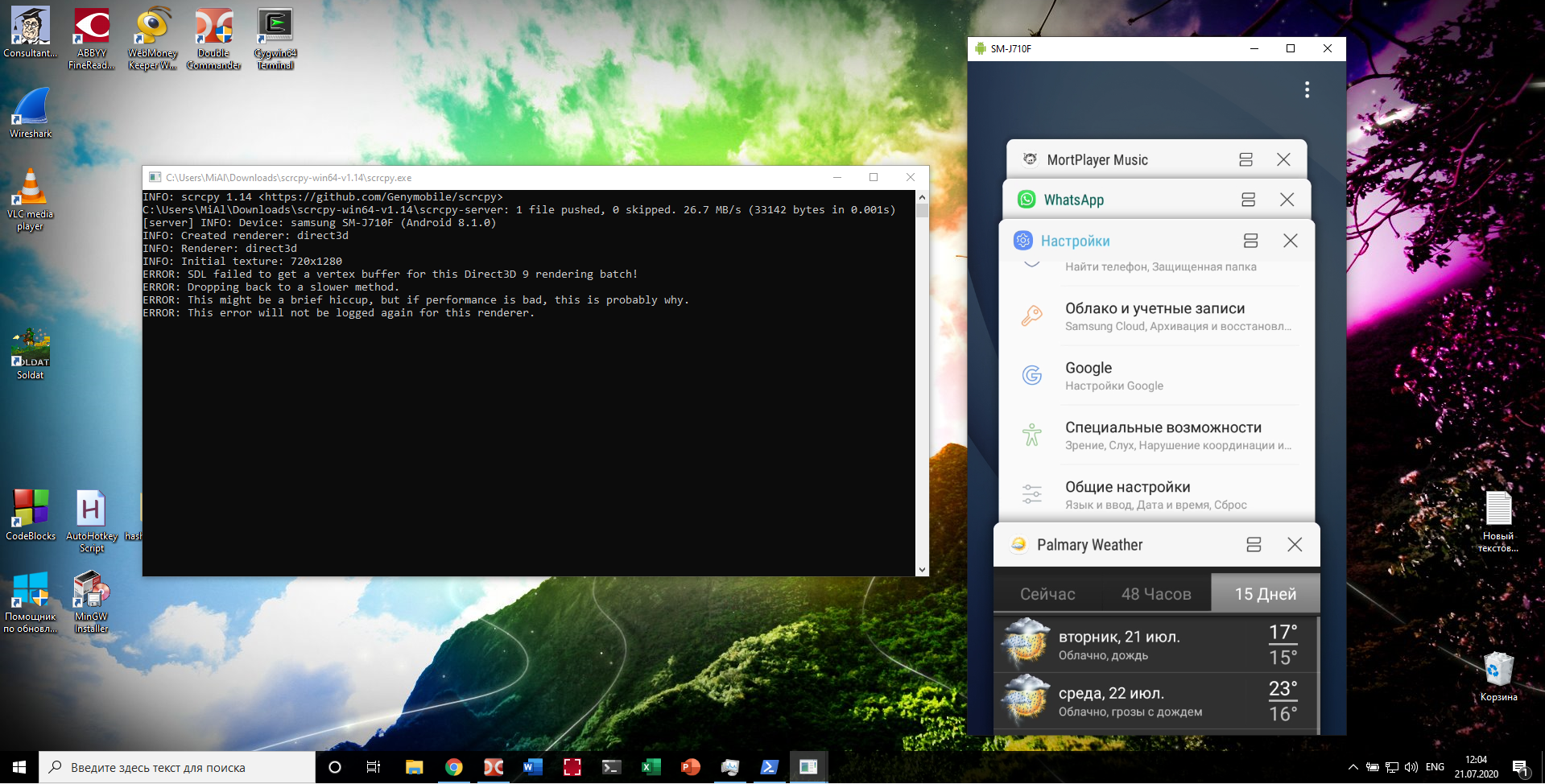Tap the Настройки gear icon in recents

[1022, 240]
